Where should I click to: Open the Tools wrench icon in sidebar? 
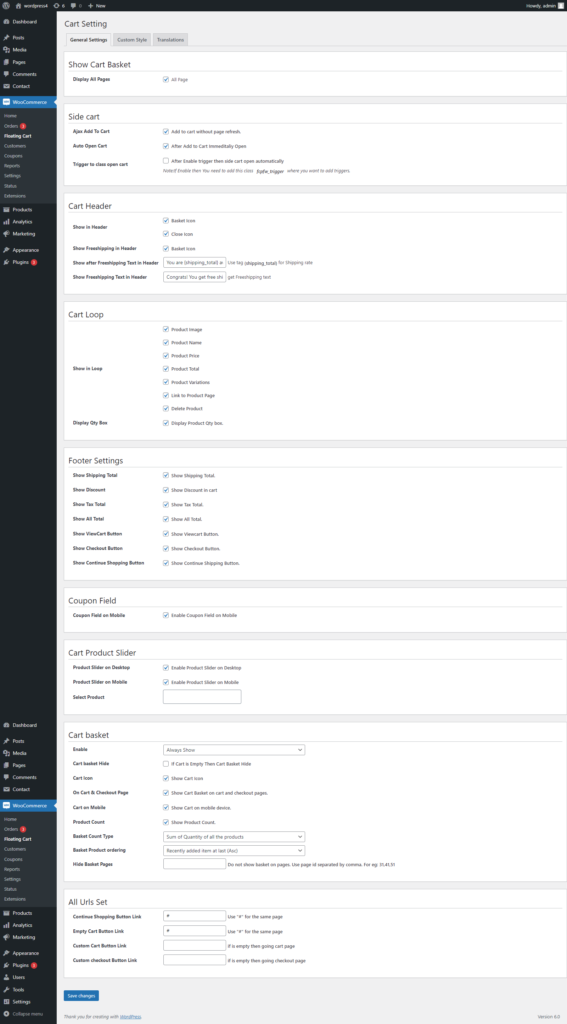click(7, 989)
